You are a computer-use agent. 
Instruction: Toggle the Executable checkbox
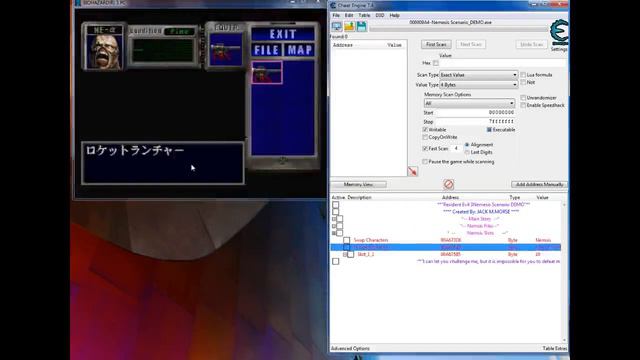[x=489, y=129]
